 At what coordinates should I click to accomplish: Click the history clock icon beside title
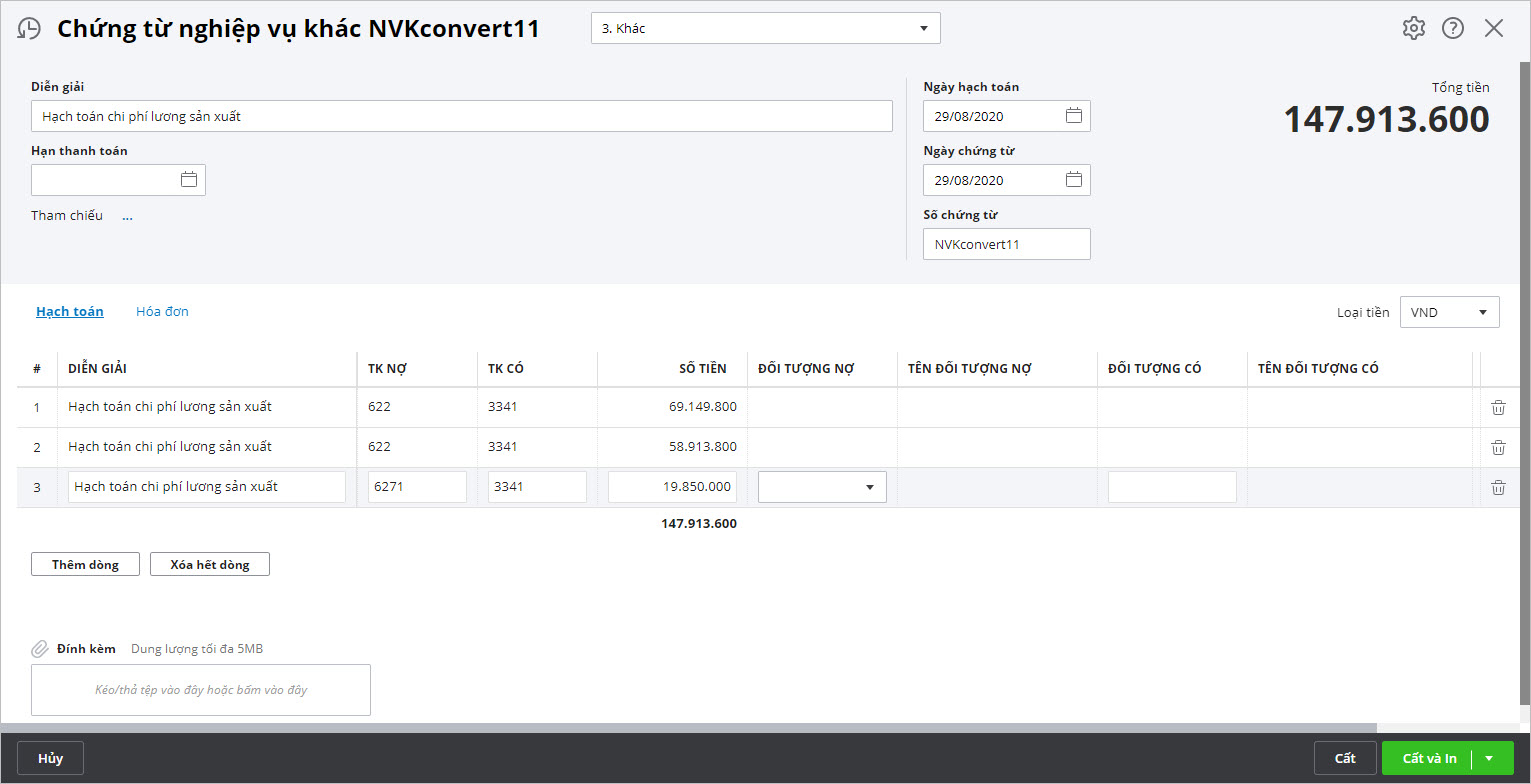(x=30, y=29)
